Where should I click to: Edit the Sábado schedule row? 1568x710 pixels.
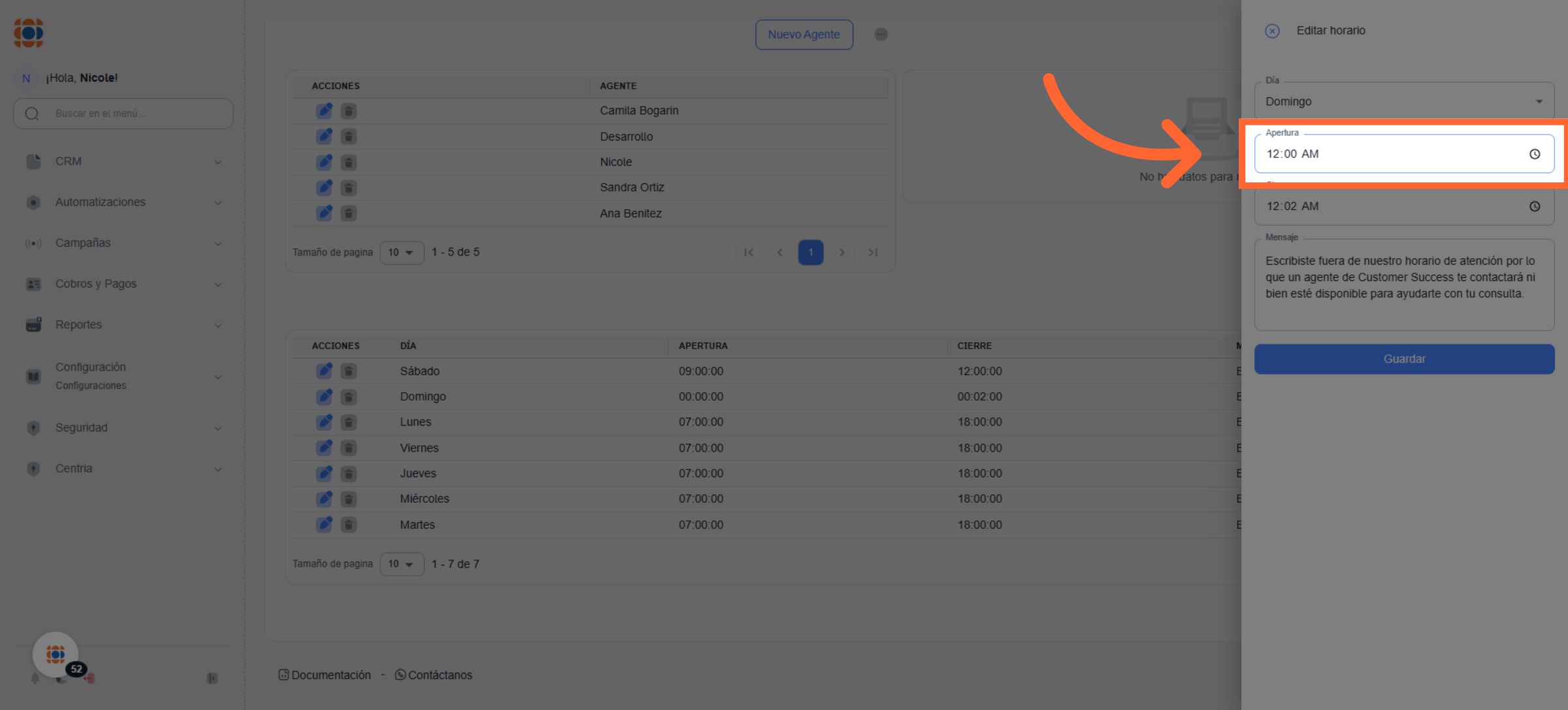click(x=324, y=371)
